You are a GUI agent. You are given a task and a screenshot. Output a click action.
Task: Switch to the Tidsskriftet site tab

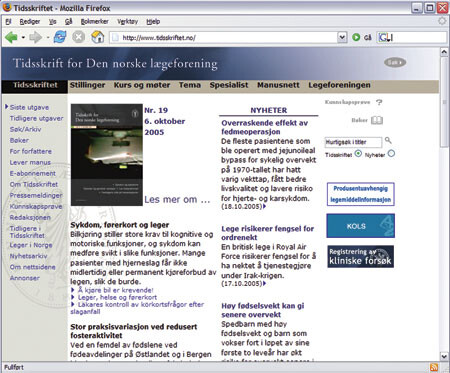coord(35,85)
